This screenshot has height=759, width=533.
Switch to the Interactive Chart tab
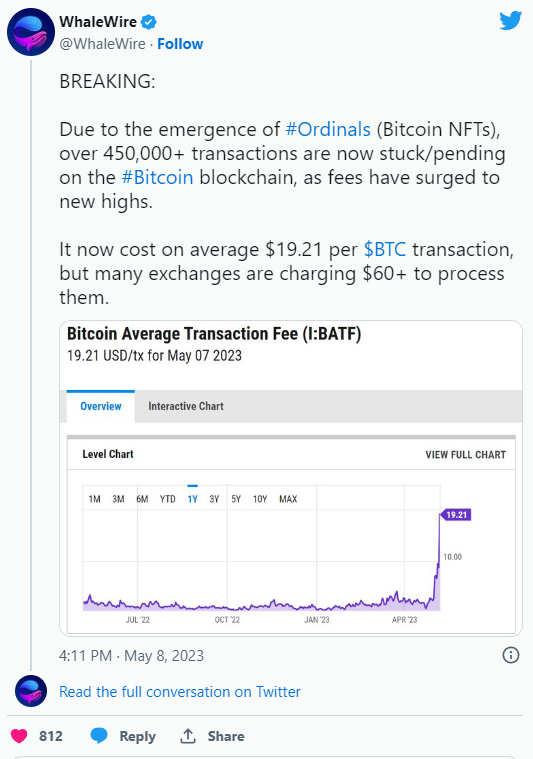186,406
